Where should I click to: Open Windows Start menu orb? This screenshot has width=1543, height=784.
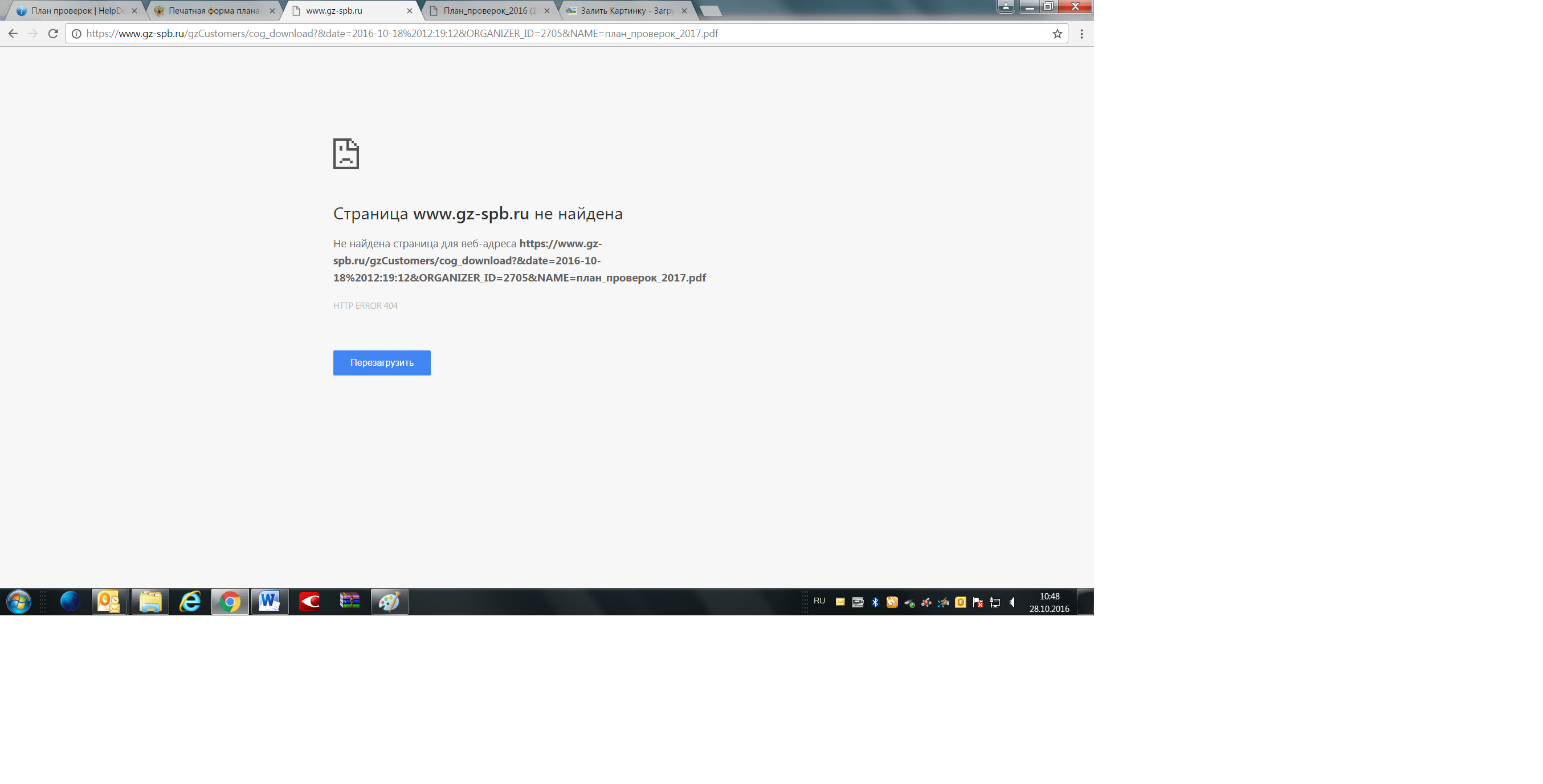click(x=19, y=601)
